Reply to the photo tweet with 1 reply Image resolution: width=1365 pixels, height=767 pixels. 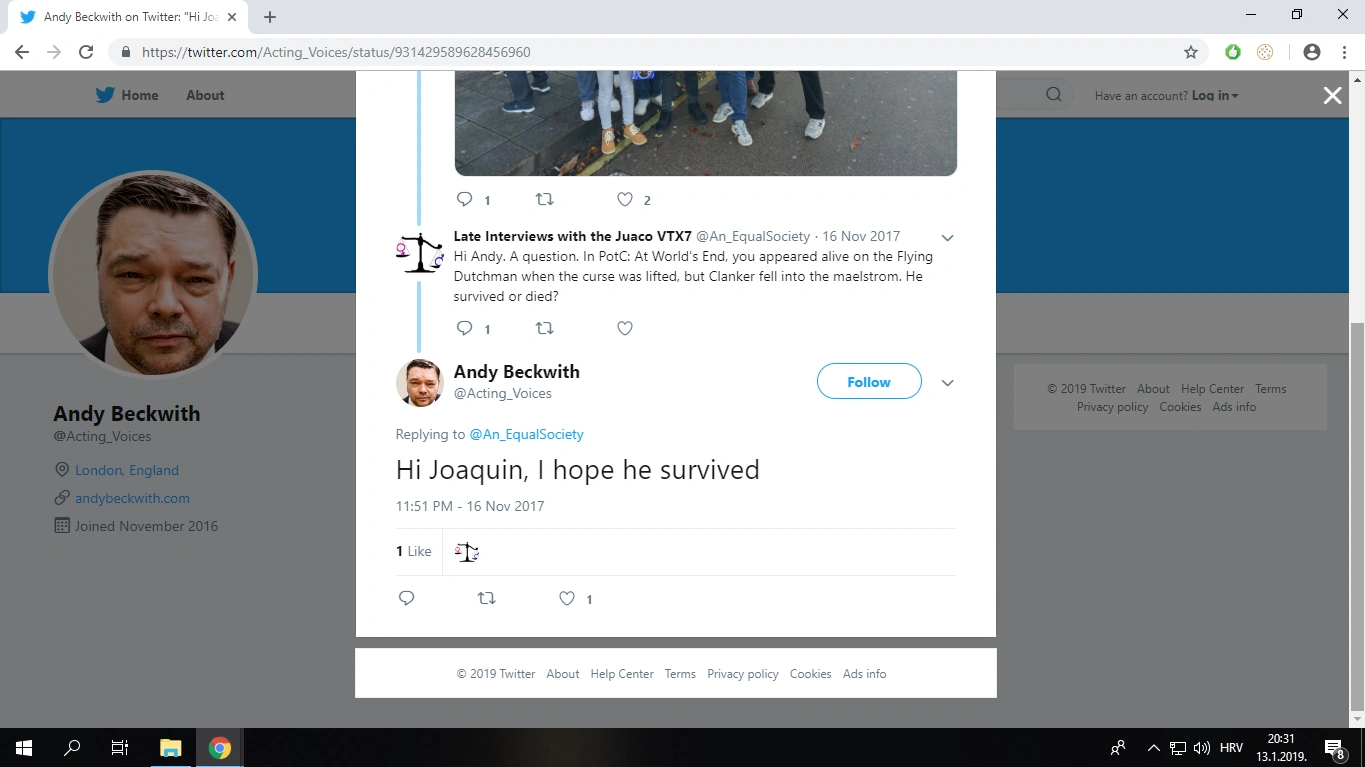tap(464, 199)
